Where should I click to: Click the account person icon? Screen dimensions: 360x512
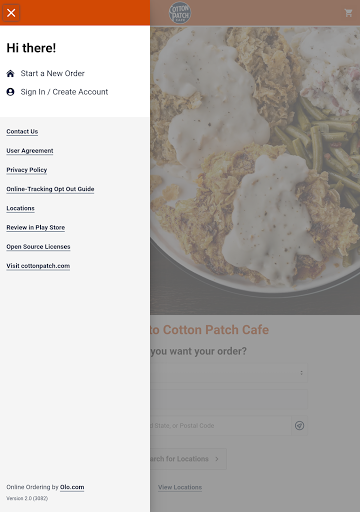tap(10, 92)
